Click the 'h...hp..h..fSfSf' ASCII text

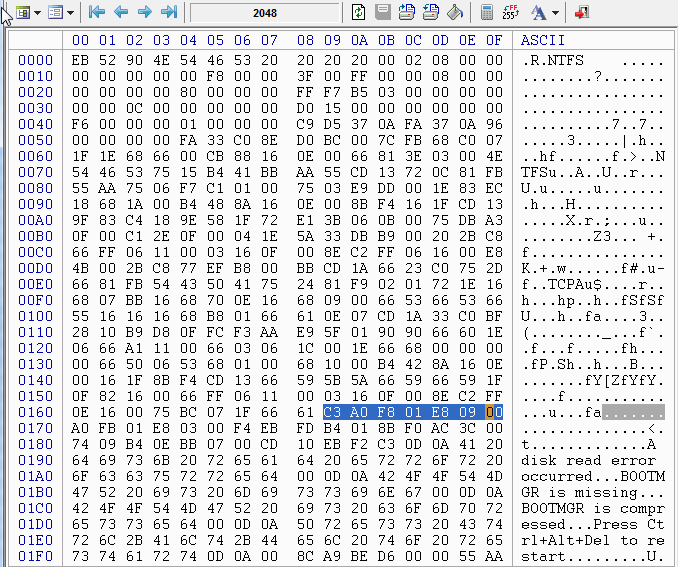pos(593,300)
